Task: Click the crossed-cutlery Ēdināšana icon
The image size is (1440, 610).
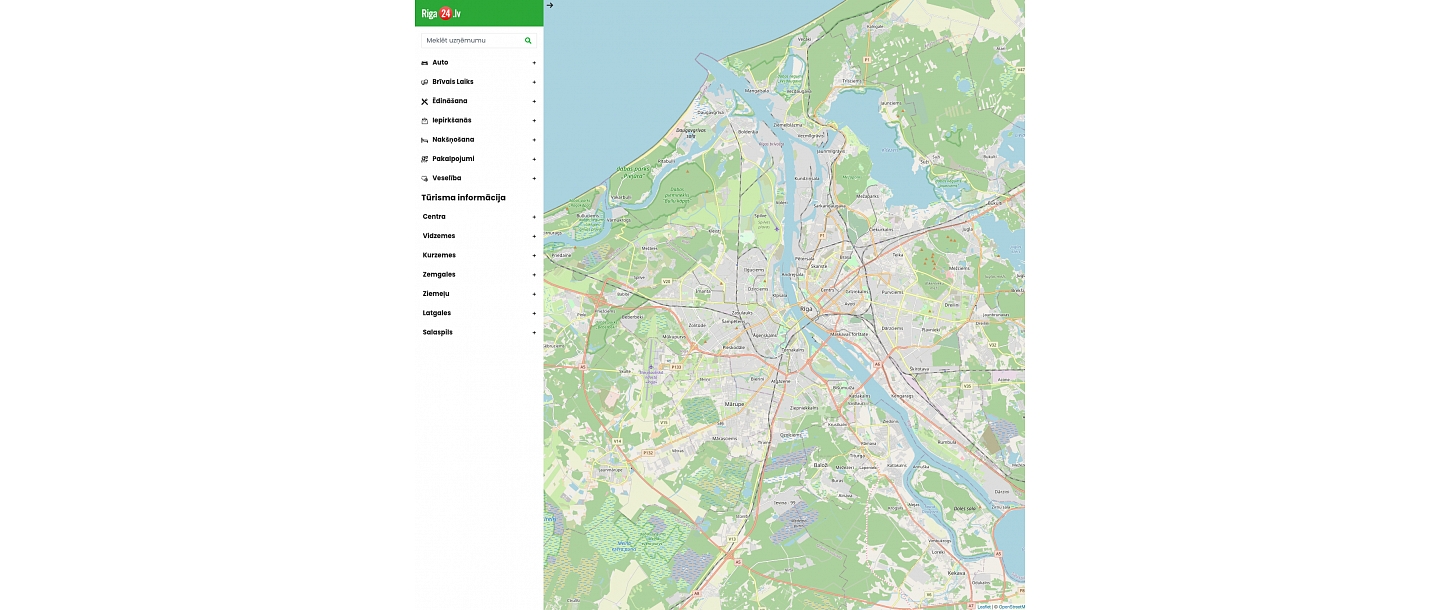Action: coord(425,101)
